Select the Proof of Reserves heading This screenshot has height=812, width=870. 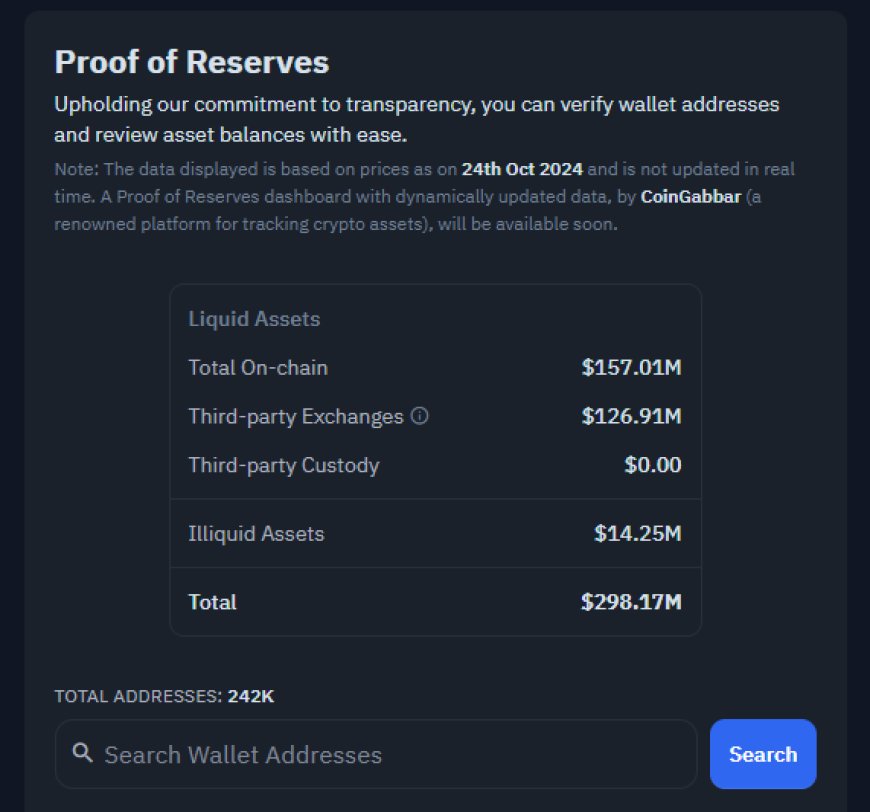coord(192,62)
